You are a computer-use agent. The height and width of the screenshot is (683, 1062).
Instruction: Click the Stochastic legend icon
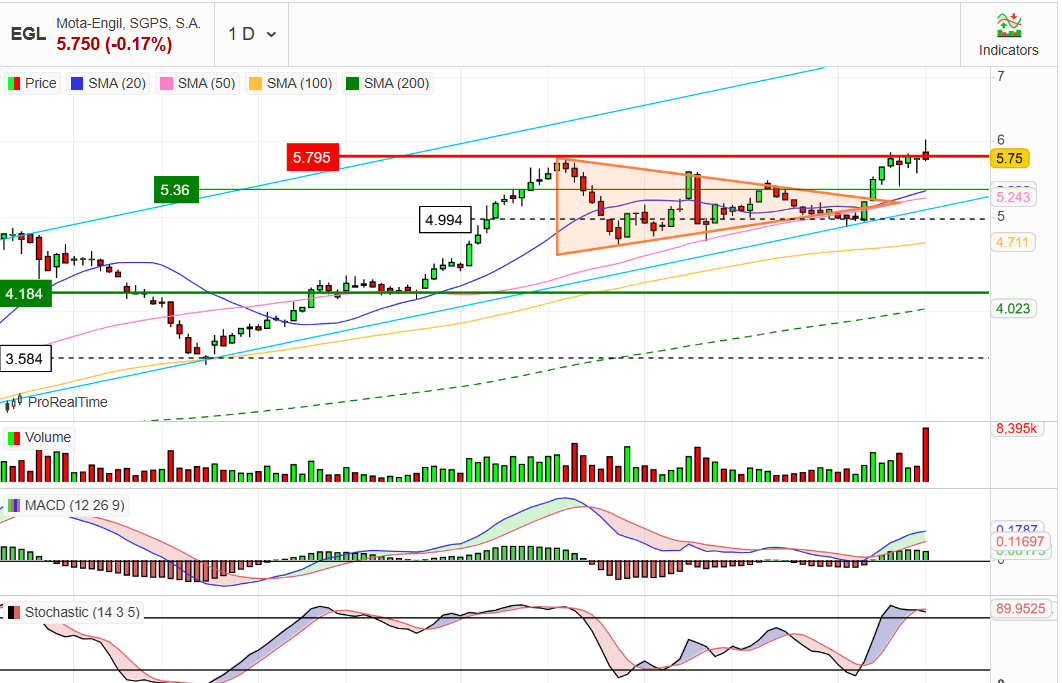point(14,613)
